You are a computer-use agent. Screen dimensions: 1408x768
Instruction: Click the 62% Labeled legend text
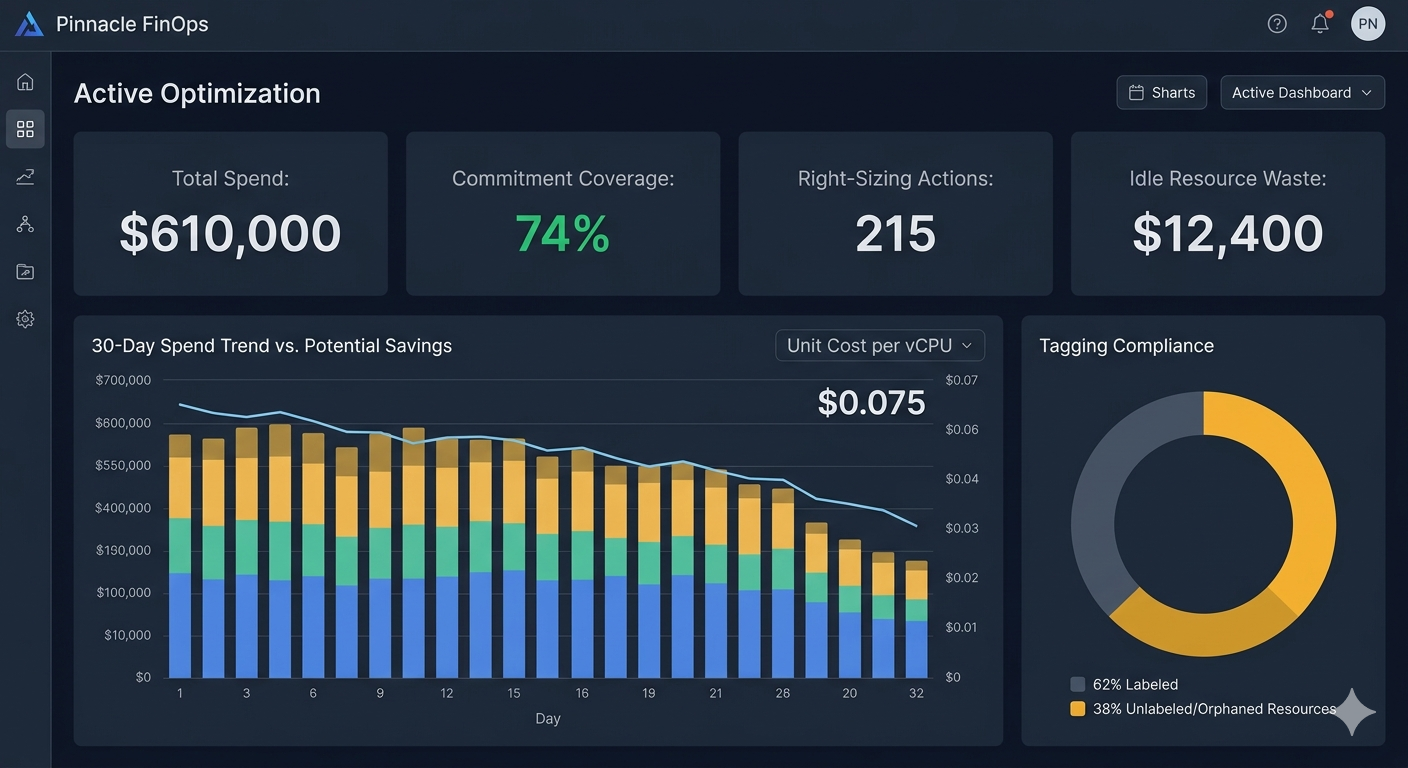(x=1135, y=685)
